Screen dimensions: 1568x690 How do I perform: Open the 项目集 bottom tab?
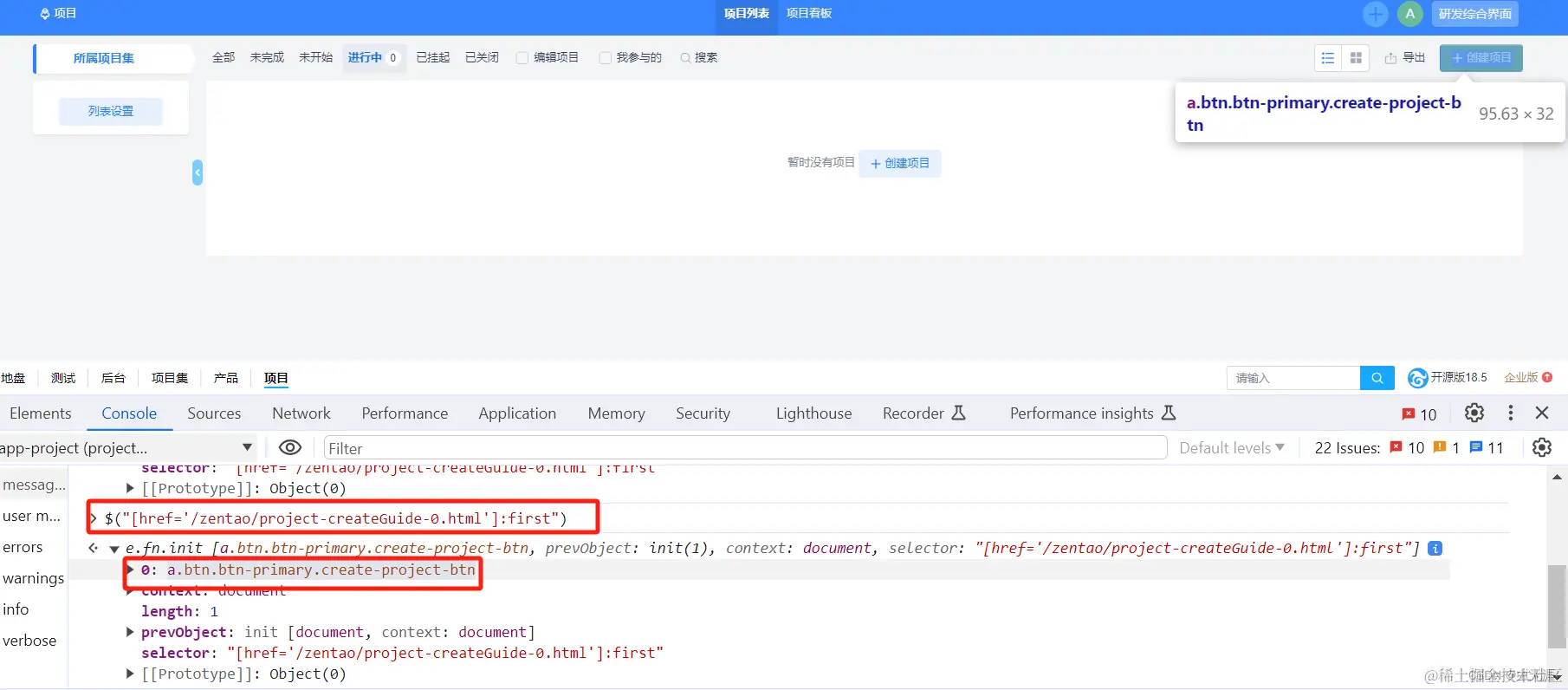(x=170, y=378)
